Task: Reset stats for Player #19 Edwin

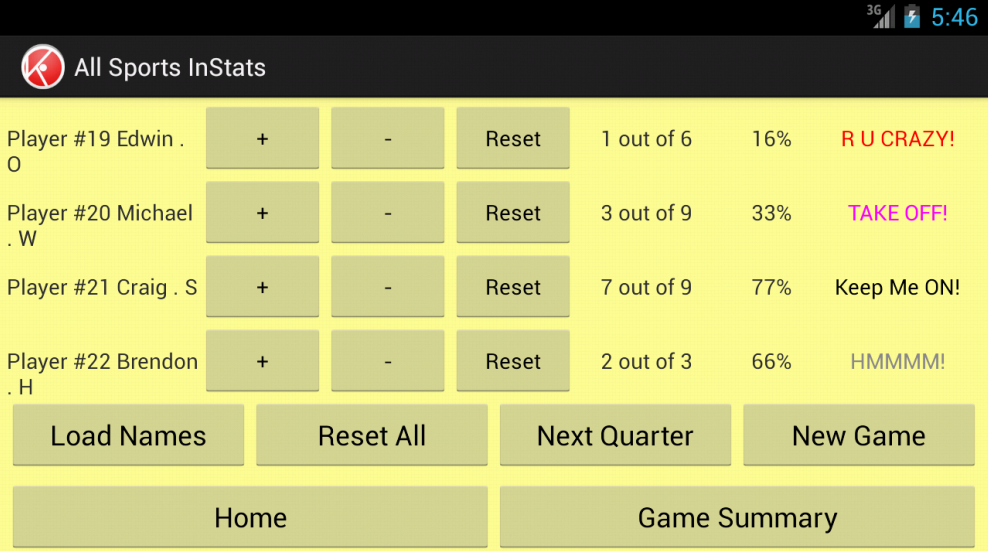Action: pos(513,138)
